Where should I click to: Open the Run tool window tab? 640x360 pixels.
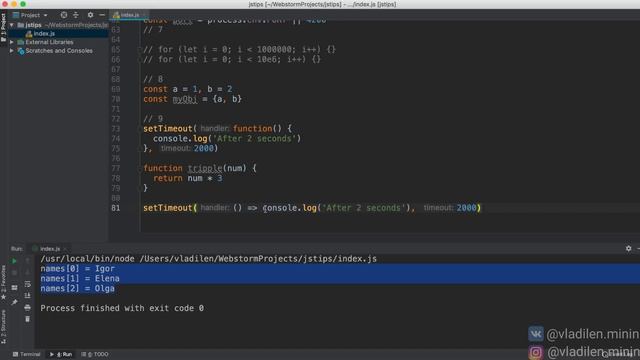61,354
